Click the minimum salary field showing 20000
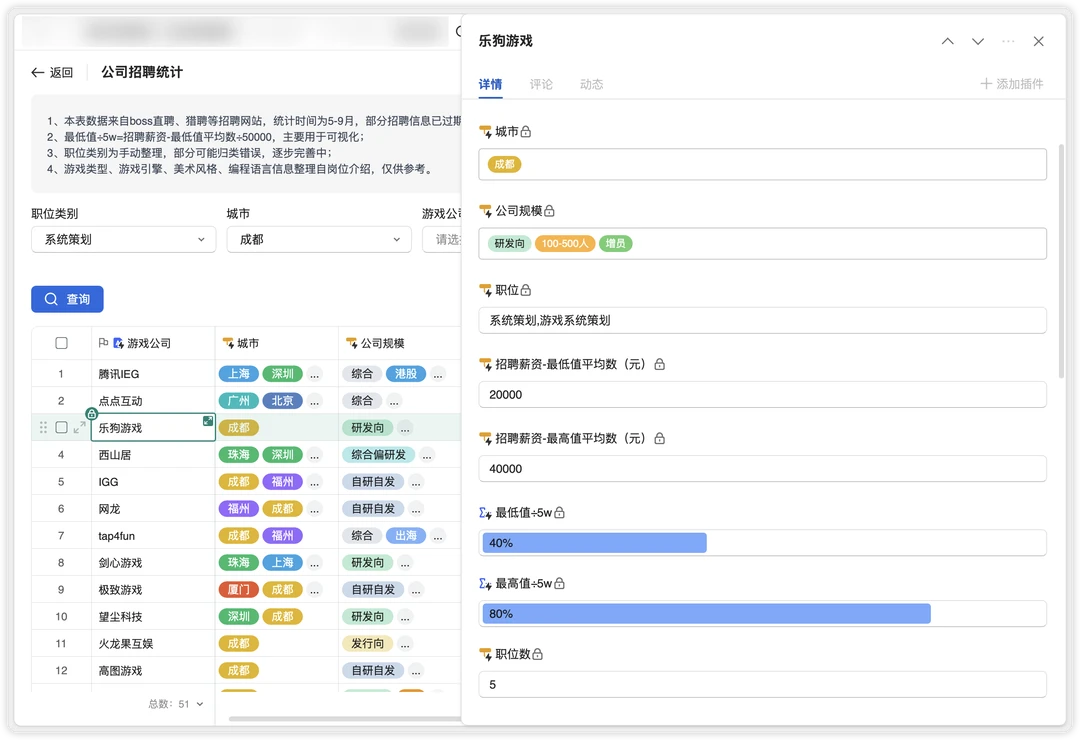The image size is (1080, 740). tap(762, 395)
